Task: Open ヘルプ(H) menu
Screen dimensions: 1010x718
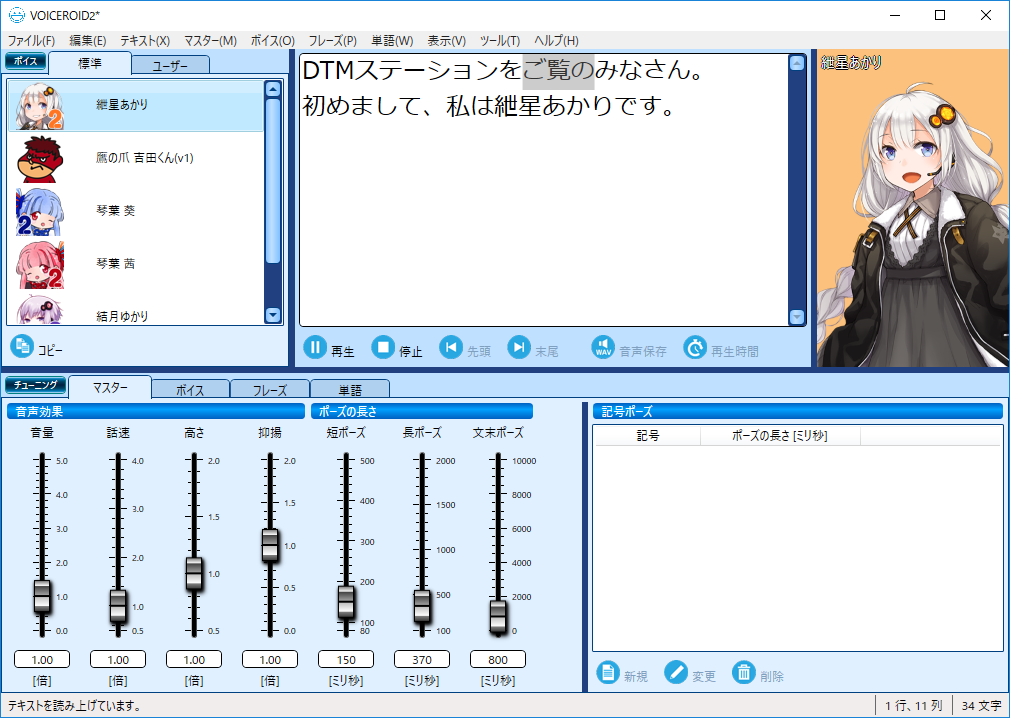Action: click(x=557, y=41)
